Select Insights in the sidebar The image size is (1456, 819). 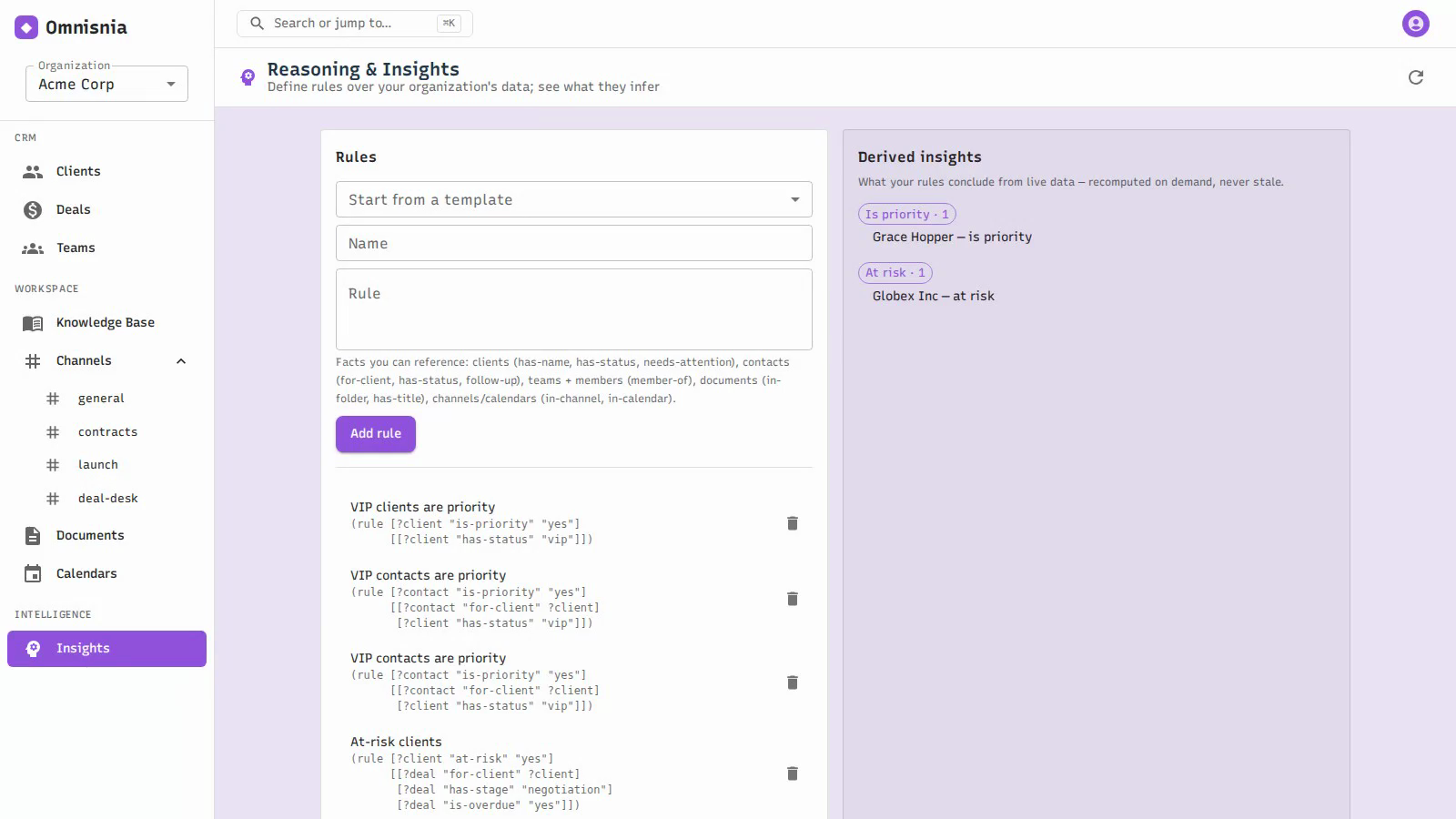[106, 649]
